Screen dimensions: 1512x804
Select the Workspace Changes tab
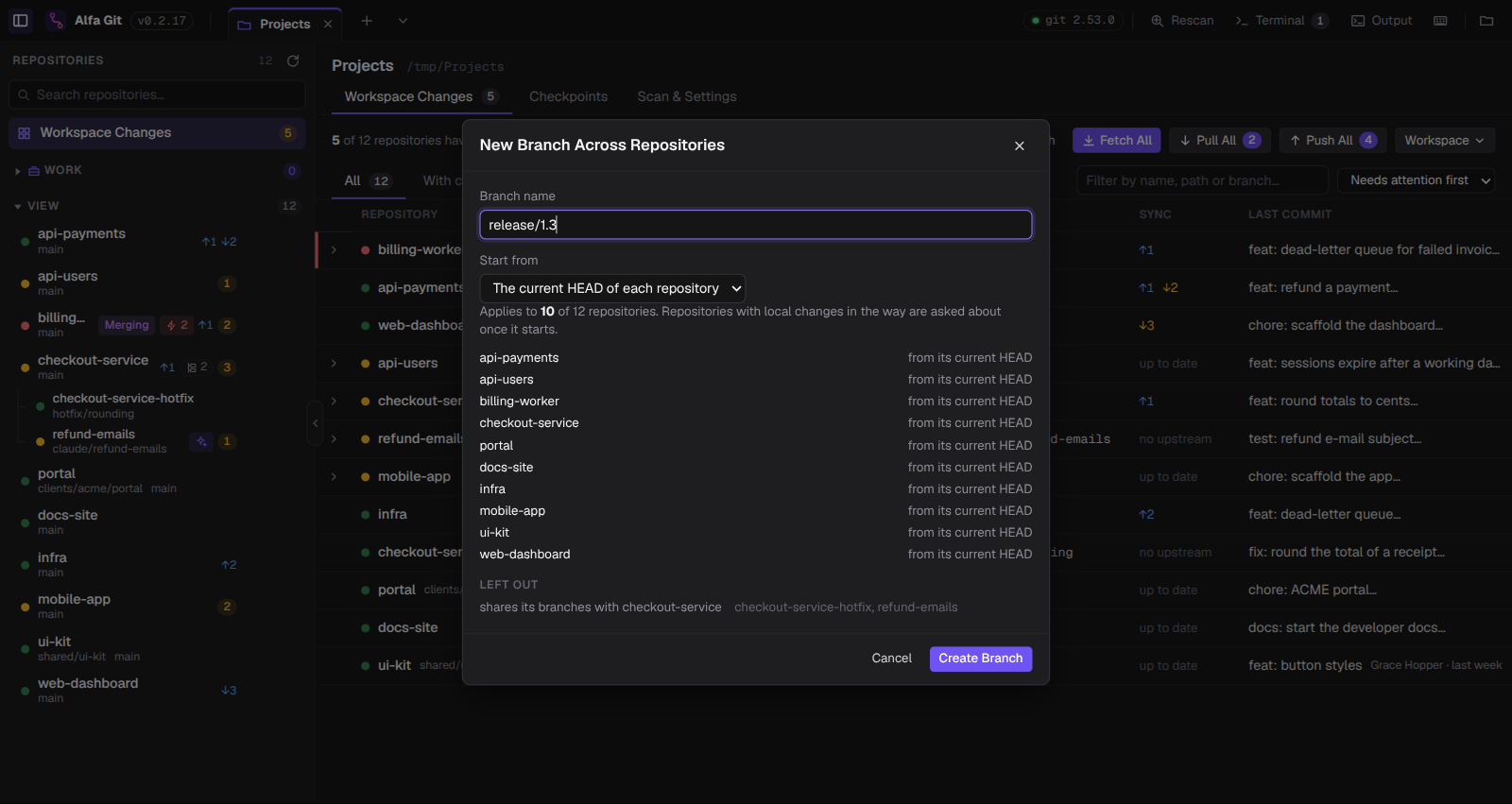pos(421,96)
